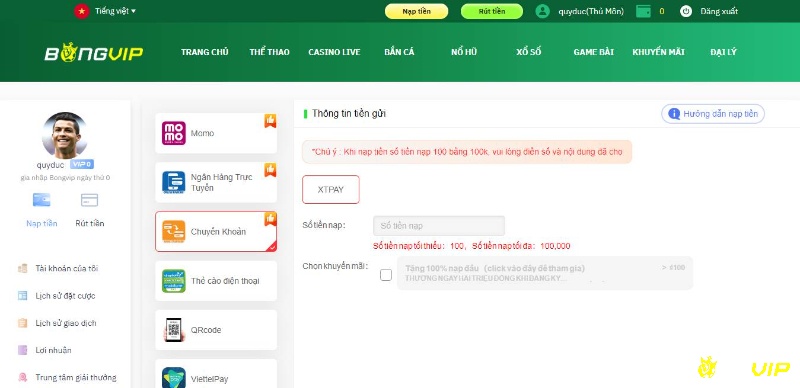This screenshot has height=388, width=800.
Task: Click the VIP 0 badge
Action: point(82,164)
